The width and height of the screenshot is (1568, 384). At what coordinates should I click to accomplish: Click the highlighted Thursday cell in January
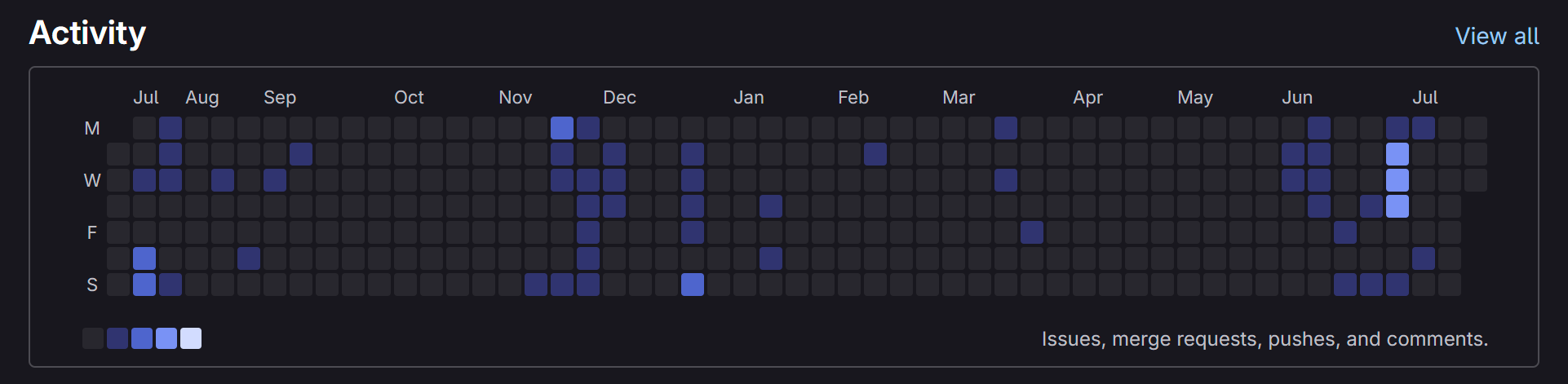(771, 206)
